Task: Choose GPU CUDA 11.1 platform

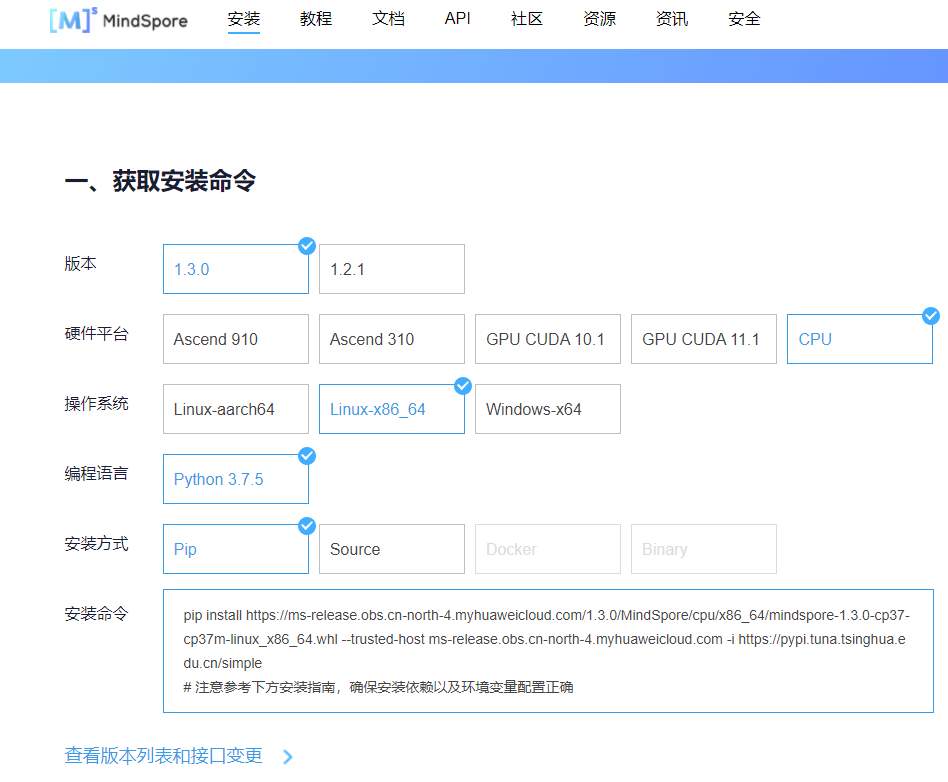Action: click(704, 339)
